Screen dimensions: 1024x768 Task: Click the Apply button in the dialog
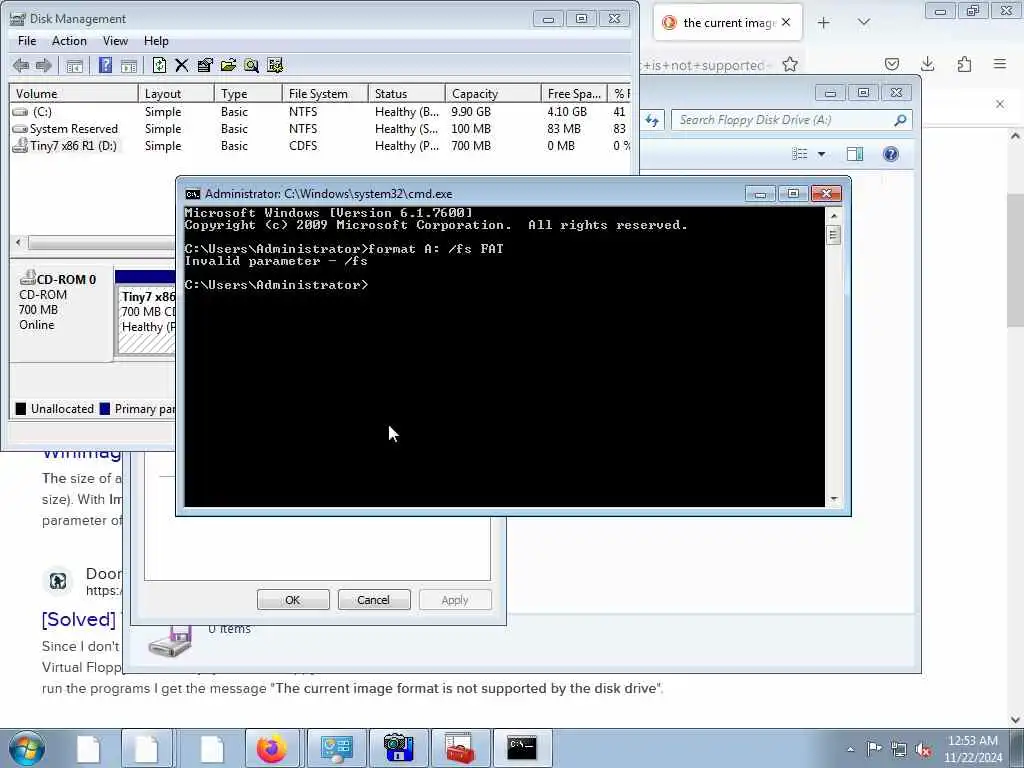point(455,600)
